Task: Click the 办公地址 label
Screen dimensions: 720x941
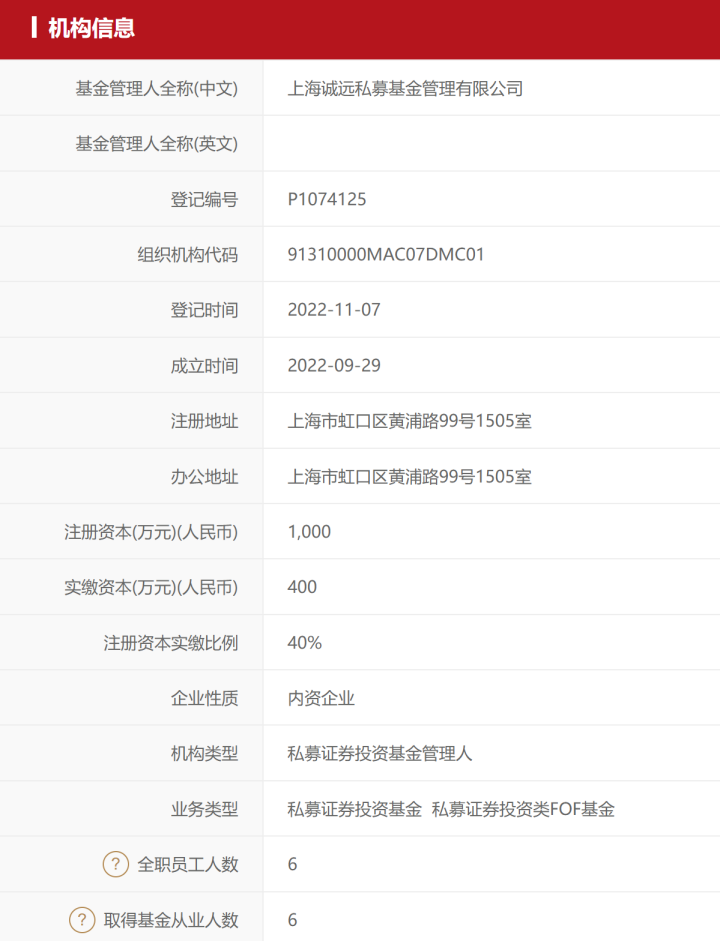Action: click(205, 477)
